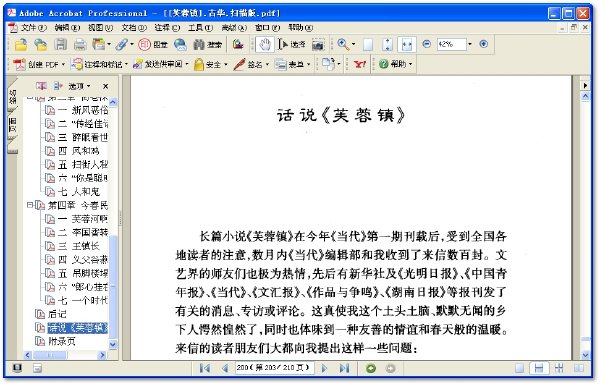Select the 三 王镇长 bookmark

(x=79, y=246)
